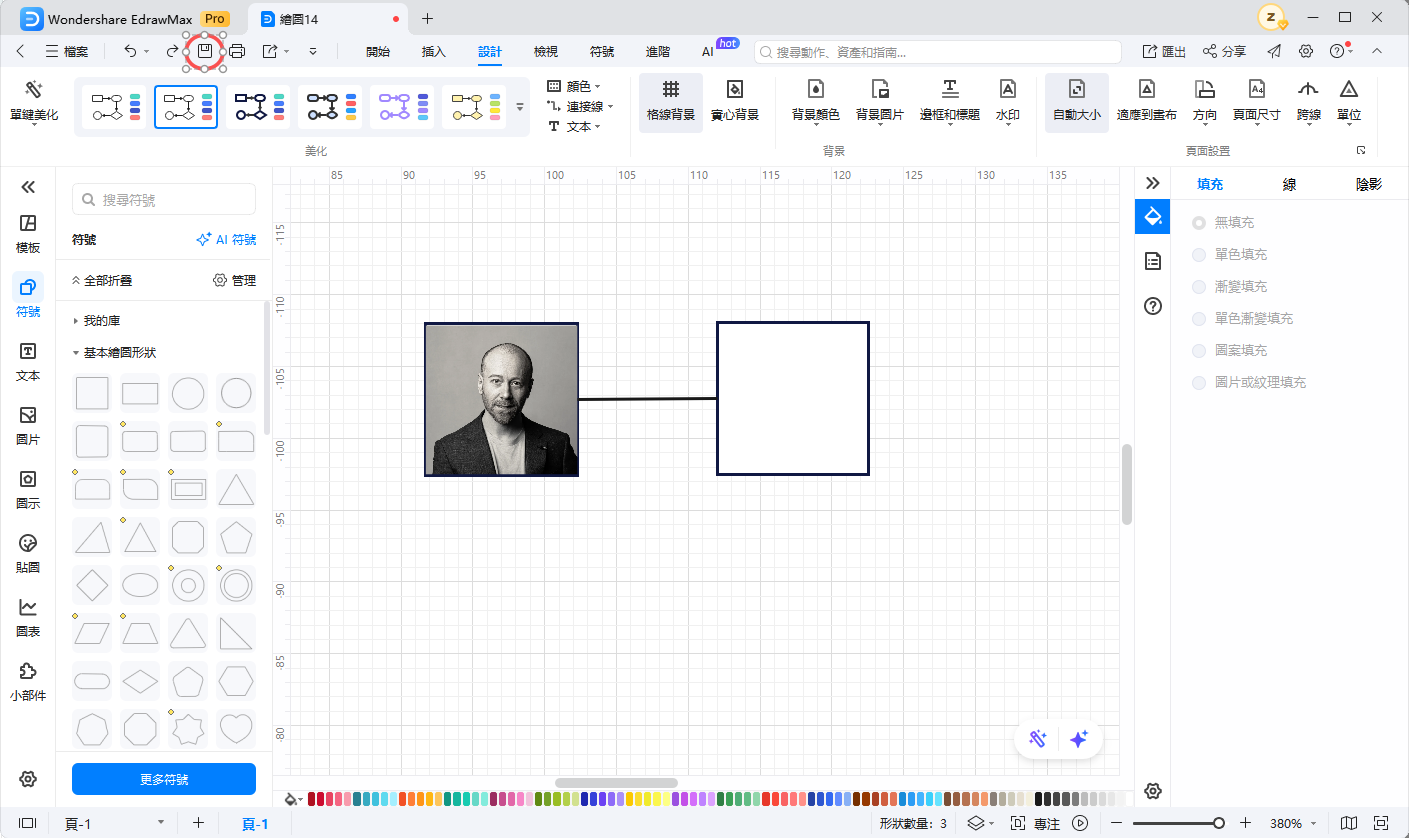
Task: Select the 漸變填充 gradient fill option
Action: click(1199, 287)
